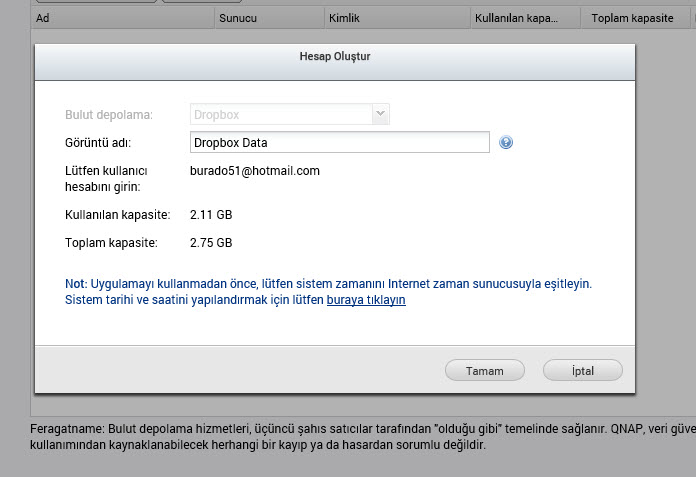Click the 'Lütfen kullanıcı hesabını girin' label
This screenshot has height=477, width=696.
[106, 179]
